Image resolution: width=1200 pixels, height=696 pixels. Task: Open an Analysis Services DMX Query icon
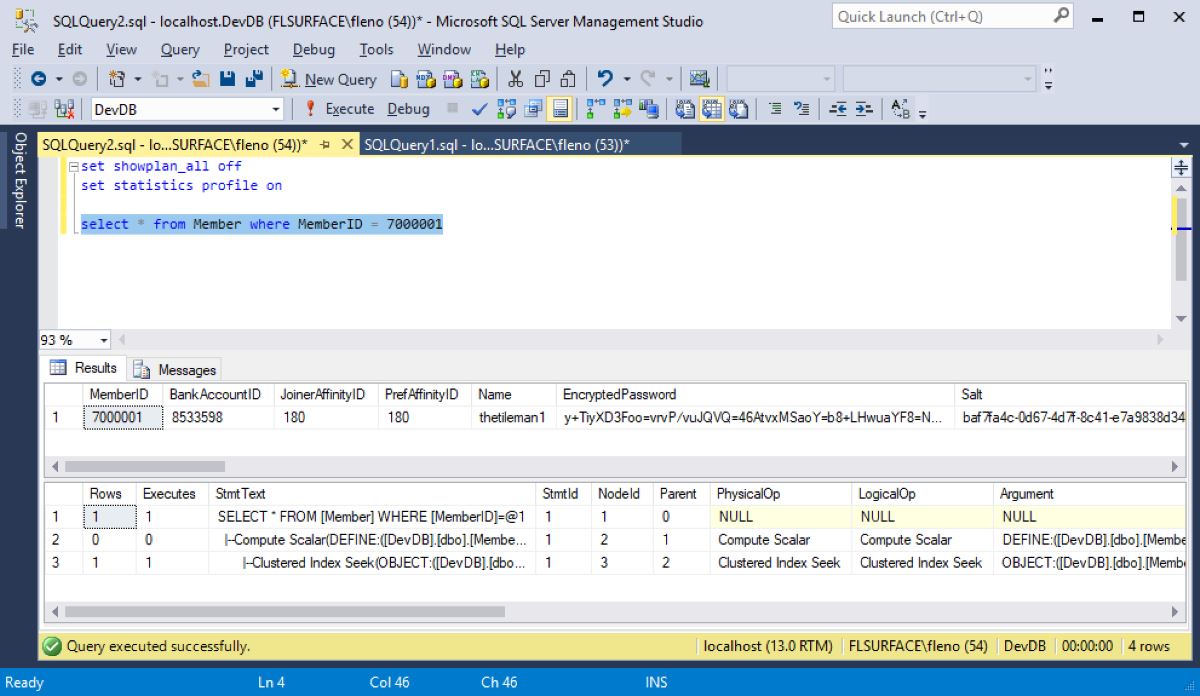click(x=452, y=80)
